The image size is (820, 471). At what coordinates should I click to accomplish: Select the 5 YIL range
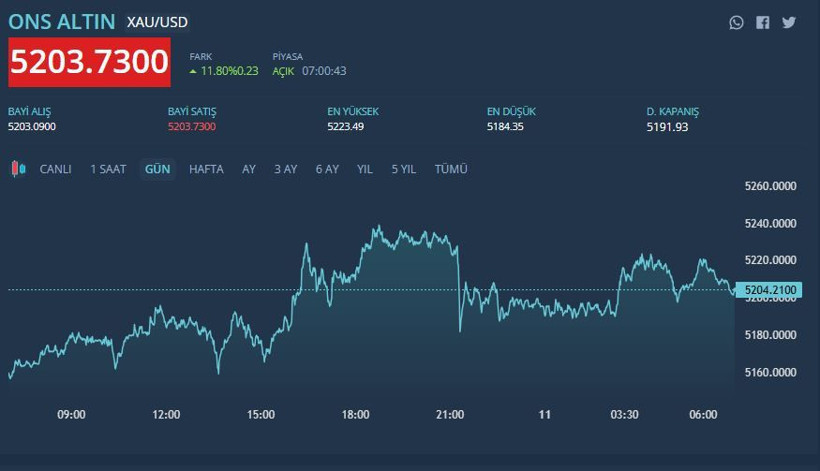pyautogui.click(x=403, y=169)
